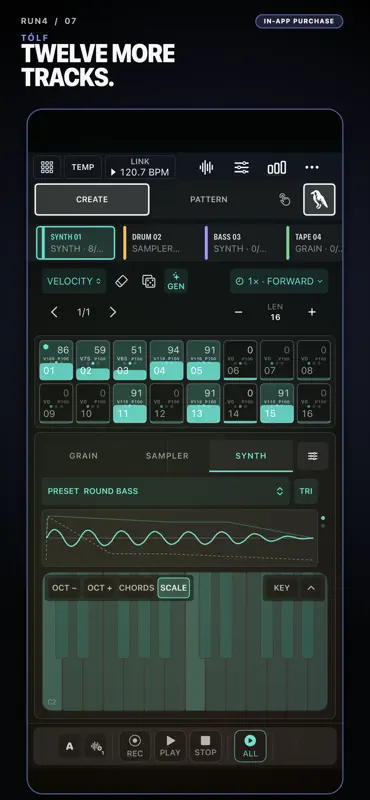This screenshot has width=370, height=800.
Task: Select the SYNTH engine tab
Action: point(251,456)
